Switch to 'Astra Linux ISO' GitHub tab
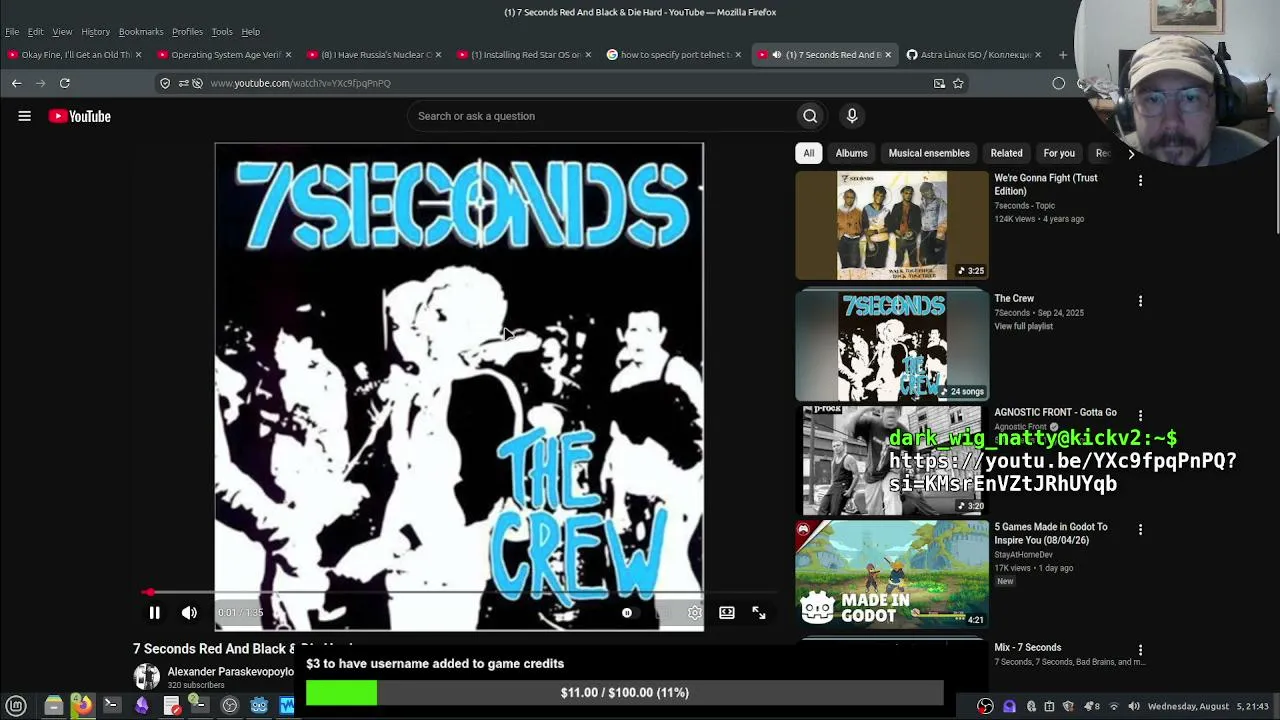1280x720 pixels. click(973, 55)
